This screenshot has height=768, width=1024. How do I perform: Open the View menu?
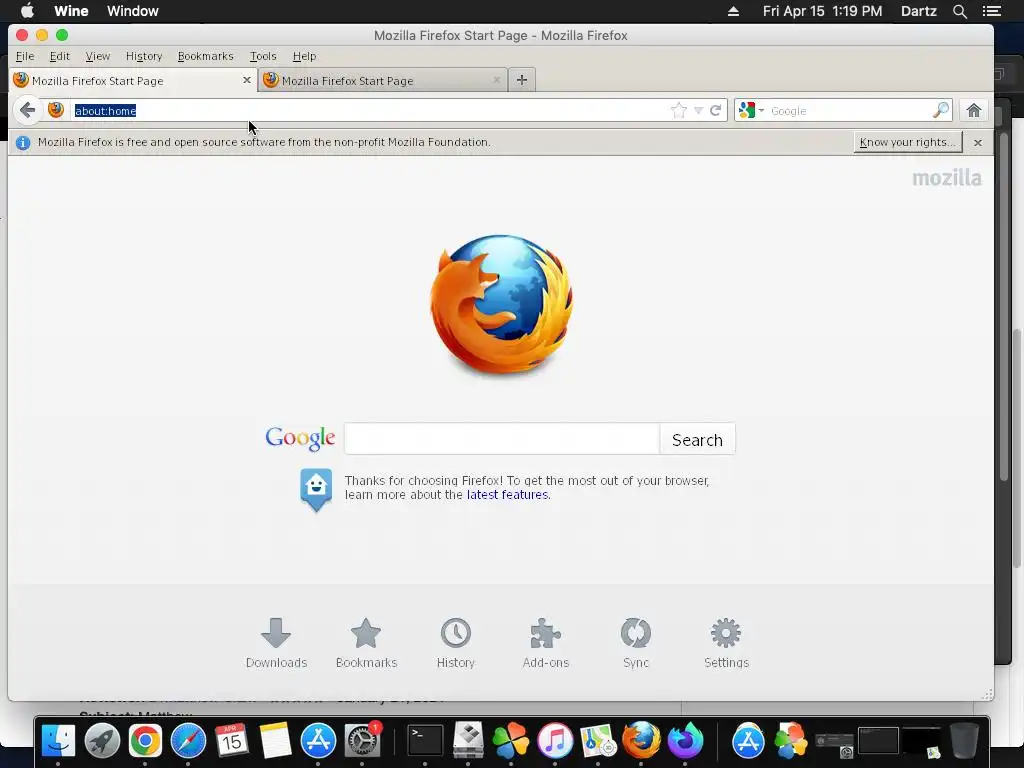pos(98,56)
